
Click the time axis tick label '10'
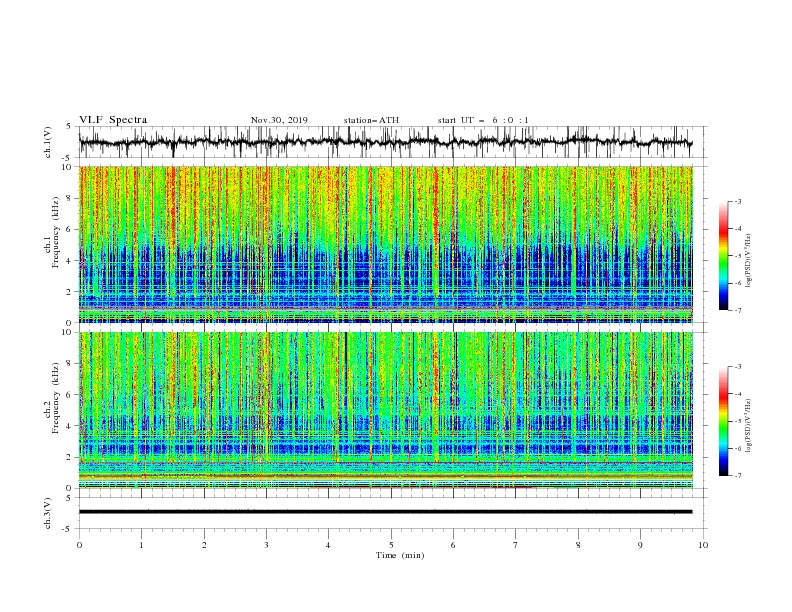(x=703, y=545)
